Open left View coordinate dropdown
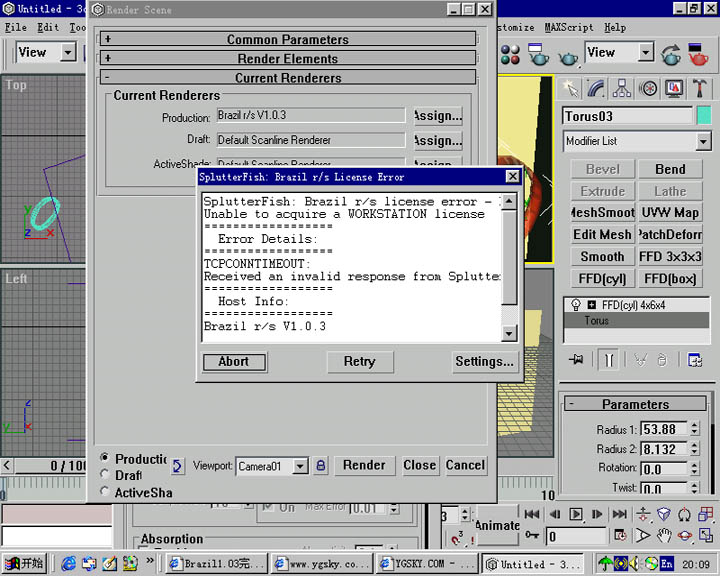Image resolution: width=720 pixels, height=576 pixels. pyautogui.click(x=68, y=52)
